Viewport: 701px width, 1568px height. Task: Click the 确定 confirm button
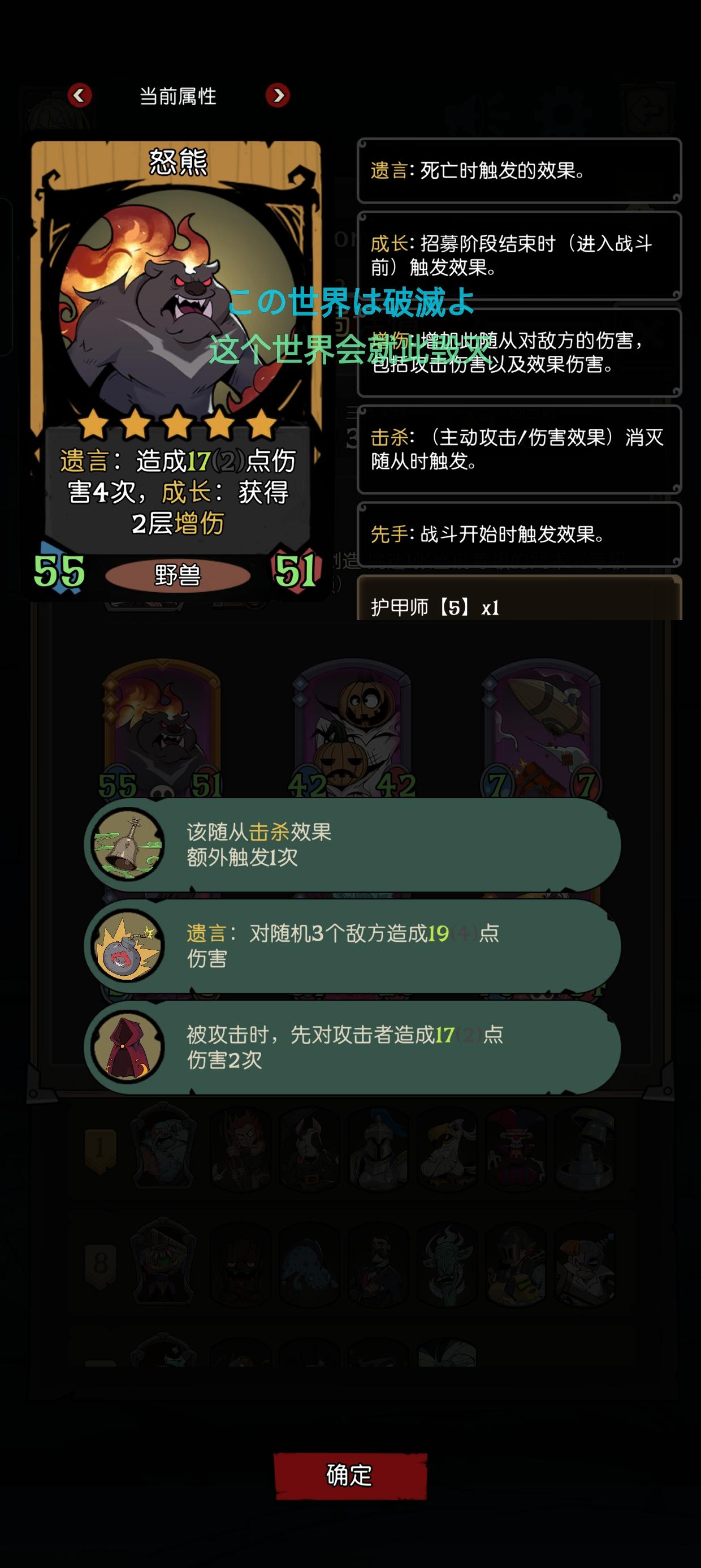tap(350, 1475)
